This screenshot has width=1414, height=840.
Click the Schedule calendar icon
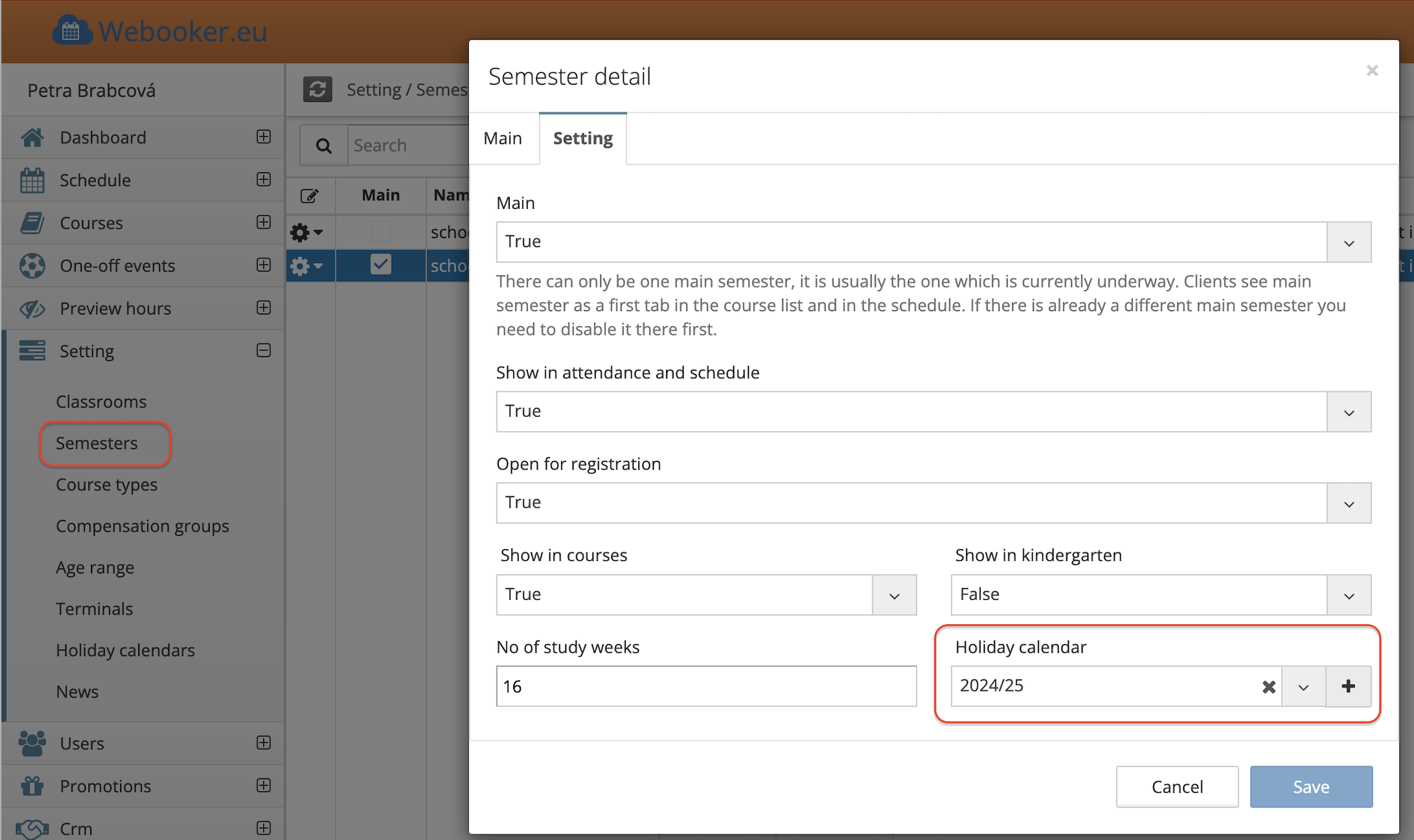click(32, 180)
